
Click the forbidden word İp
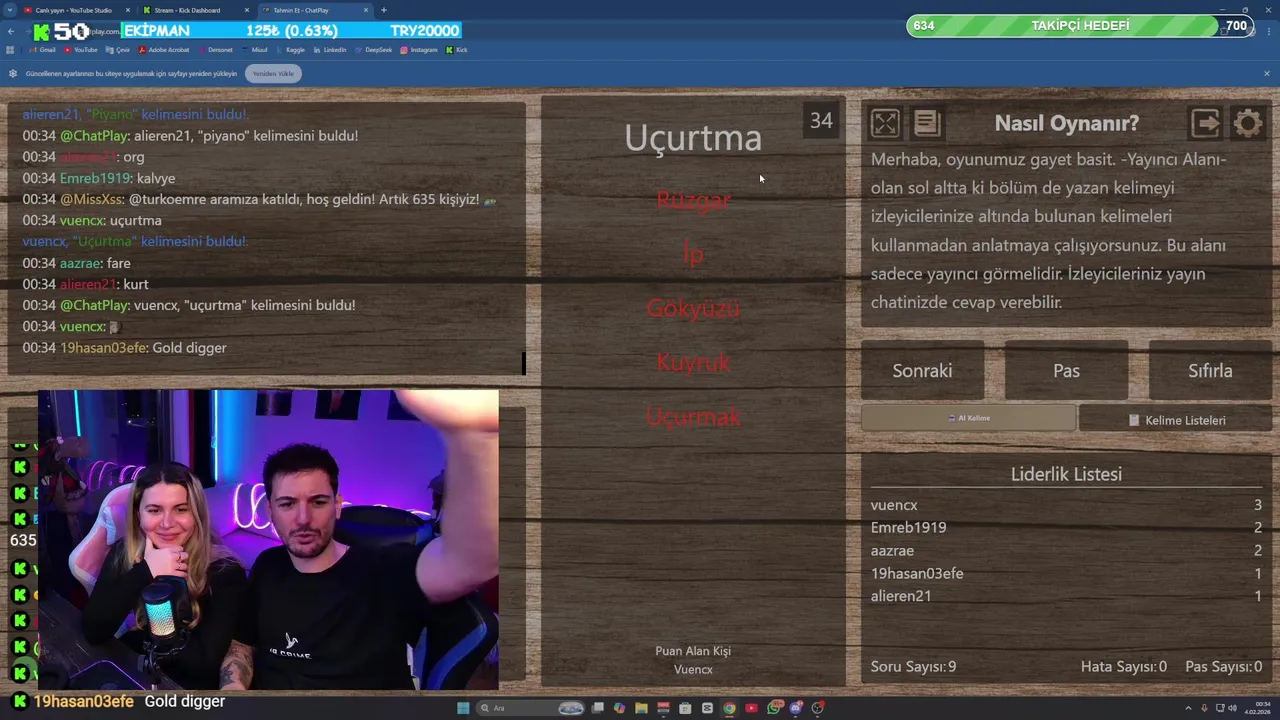(x=693, y=254)
